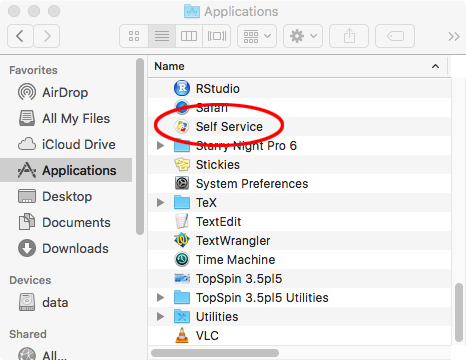Select System Preferences icon
The image size is (466, 360).
(x=182, y=183)
